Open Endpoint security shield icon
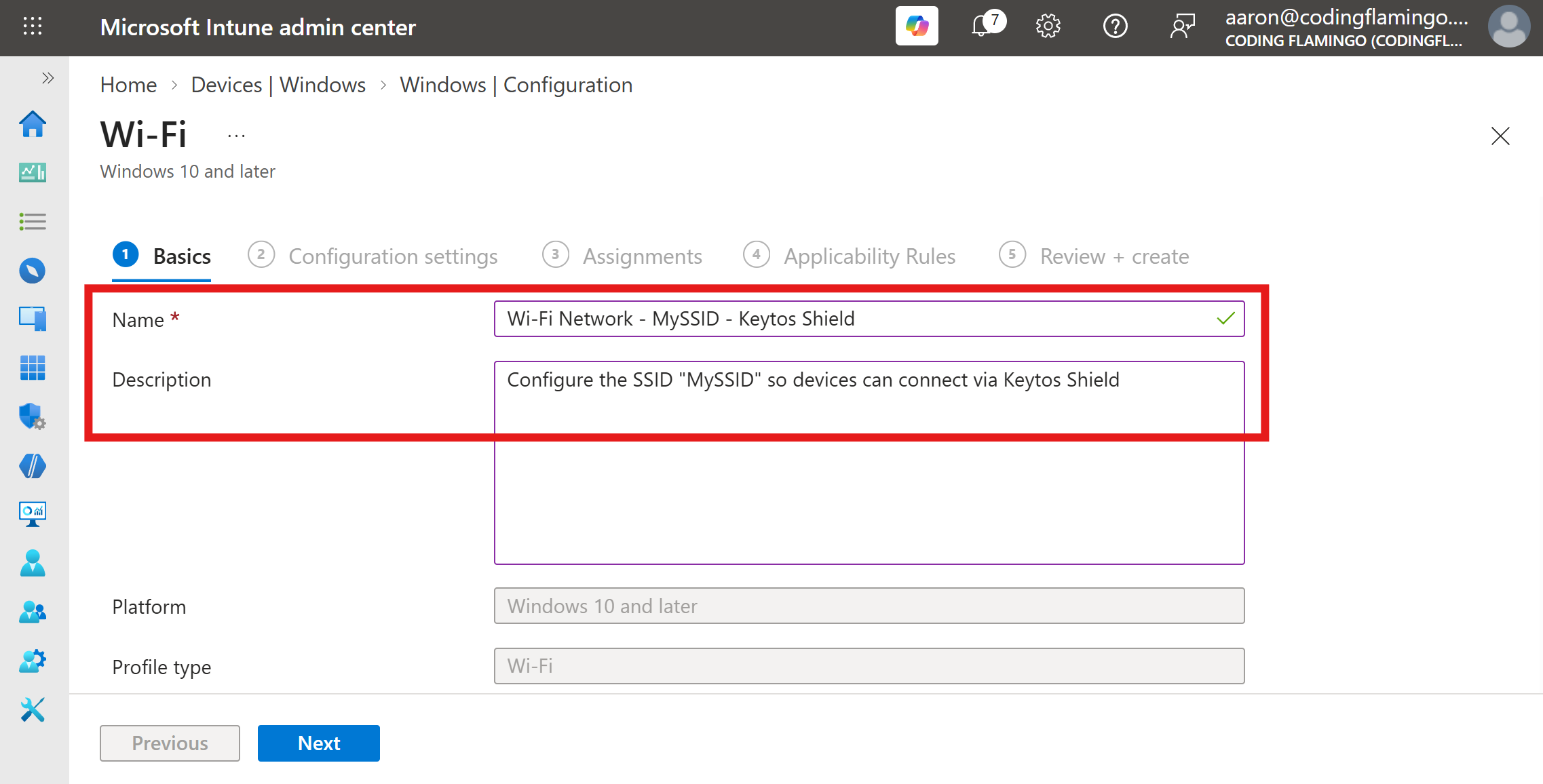The height and width of the screenshot is (784, 1543). point(33,416)
